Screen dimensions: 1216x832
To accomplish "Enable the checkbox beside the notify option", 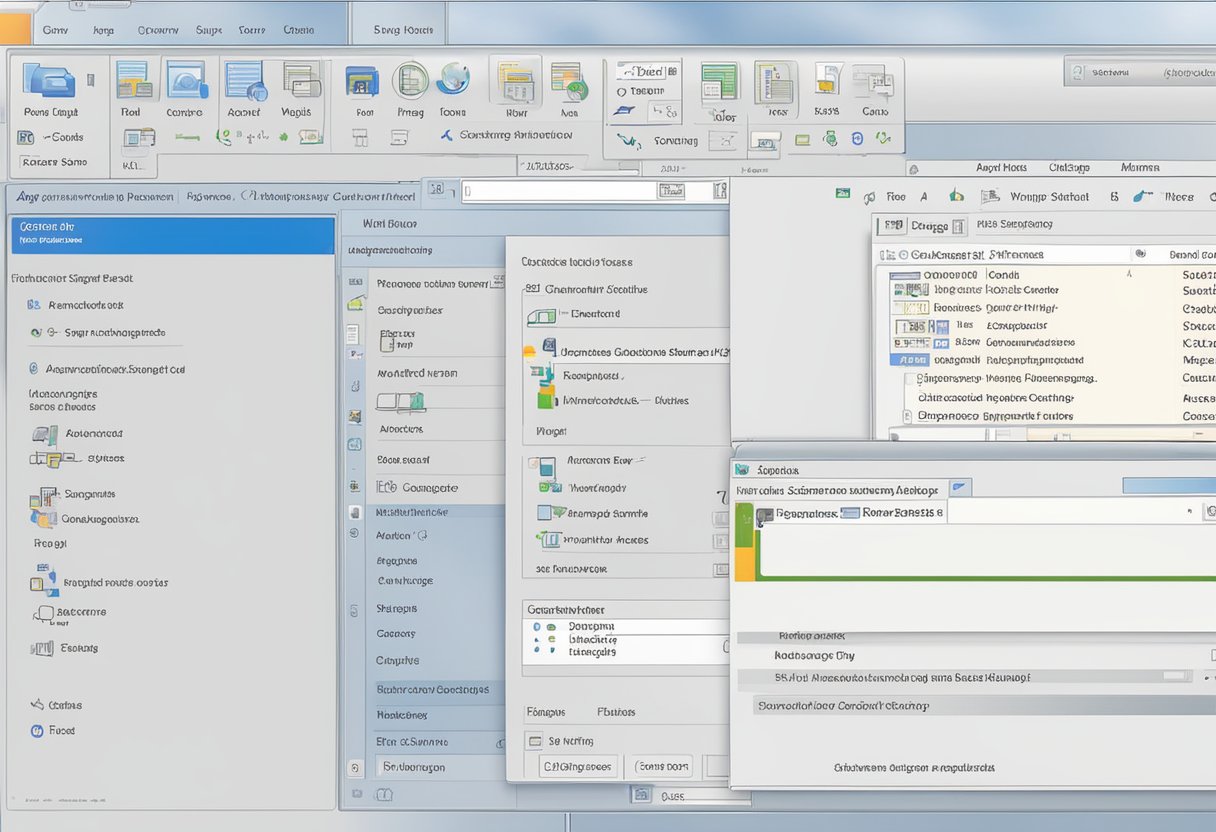I will (536, 741).
